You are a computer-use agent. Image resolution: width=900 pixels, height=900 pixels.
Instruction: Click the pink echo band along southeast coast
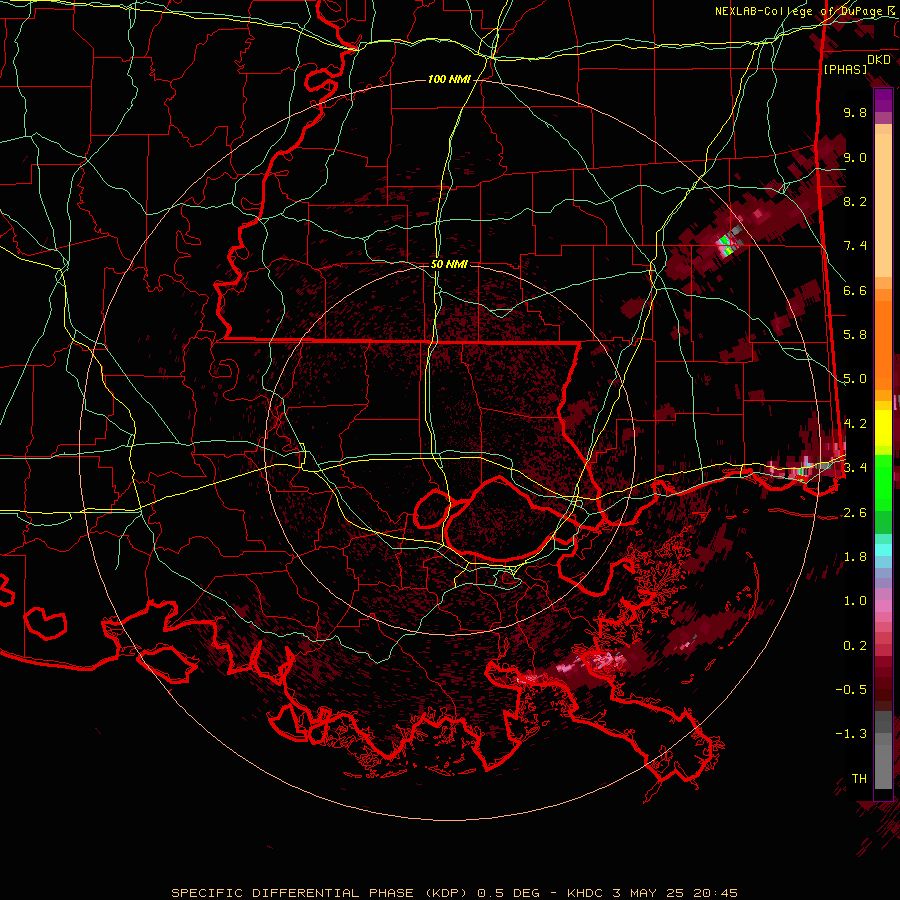[591, 665]
